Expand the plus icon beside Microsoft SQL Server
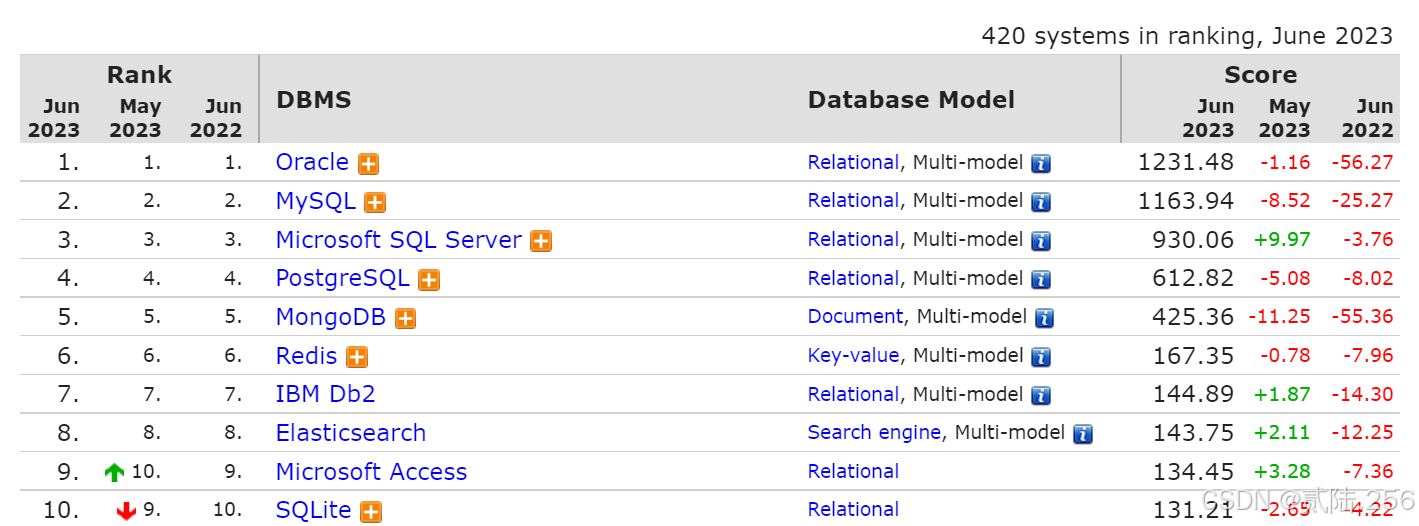Image resolution: width=1419 pixels, height=526 pixels. tap(541, 241)
